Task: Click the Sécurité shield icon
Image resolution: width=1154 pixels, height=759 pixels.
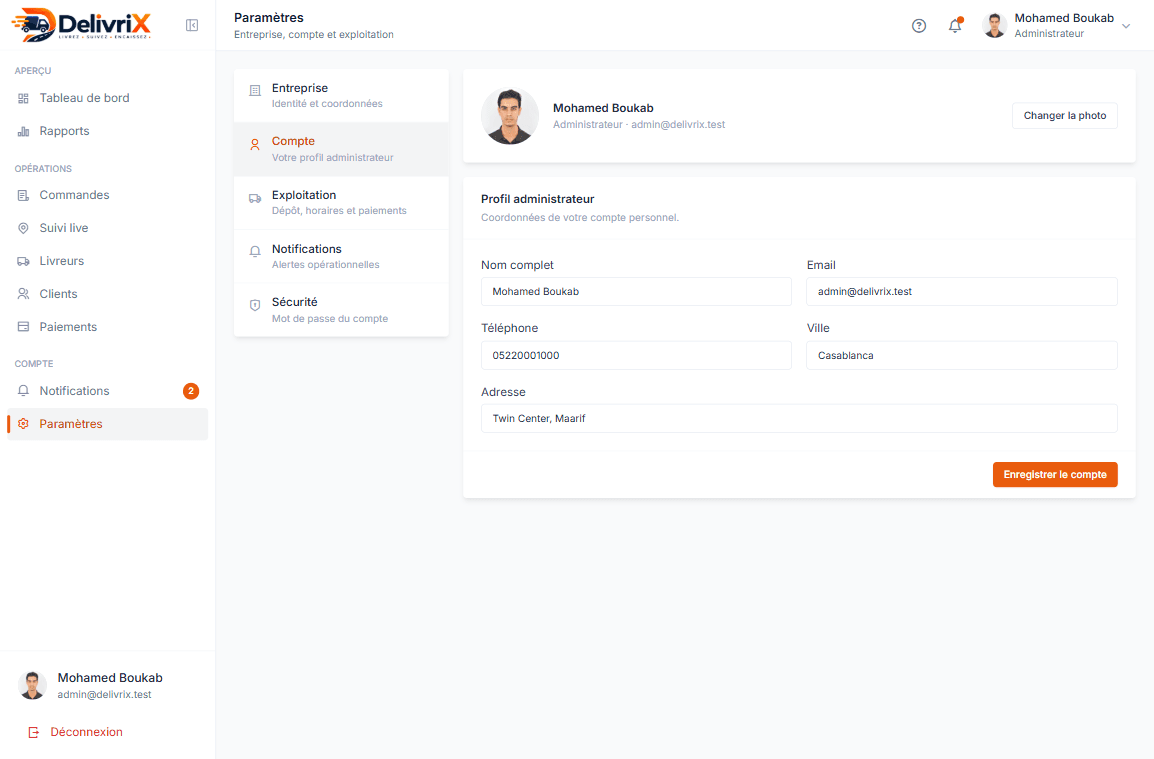Action: point(255,306)
